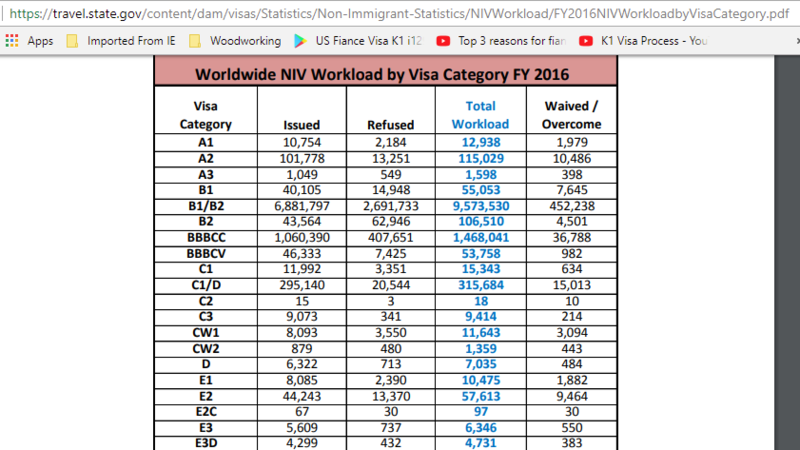Click the BBBCC total workload 1,468,041
This screenshot has width=800, height=450.
(x=480, y=238)
